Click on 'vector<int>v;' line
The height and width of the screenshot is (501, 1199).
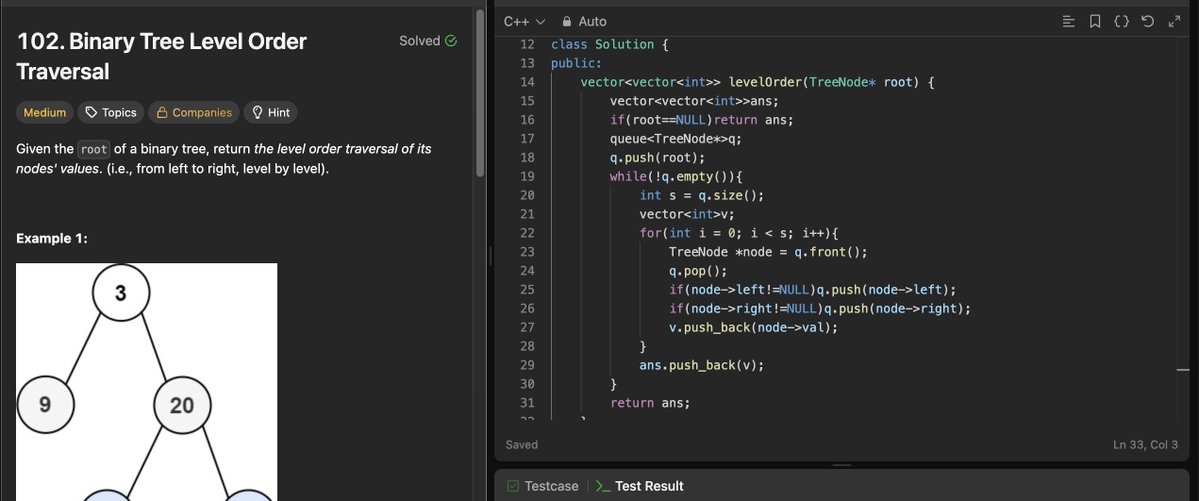[x=687, y=214]
